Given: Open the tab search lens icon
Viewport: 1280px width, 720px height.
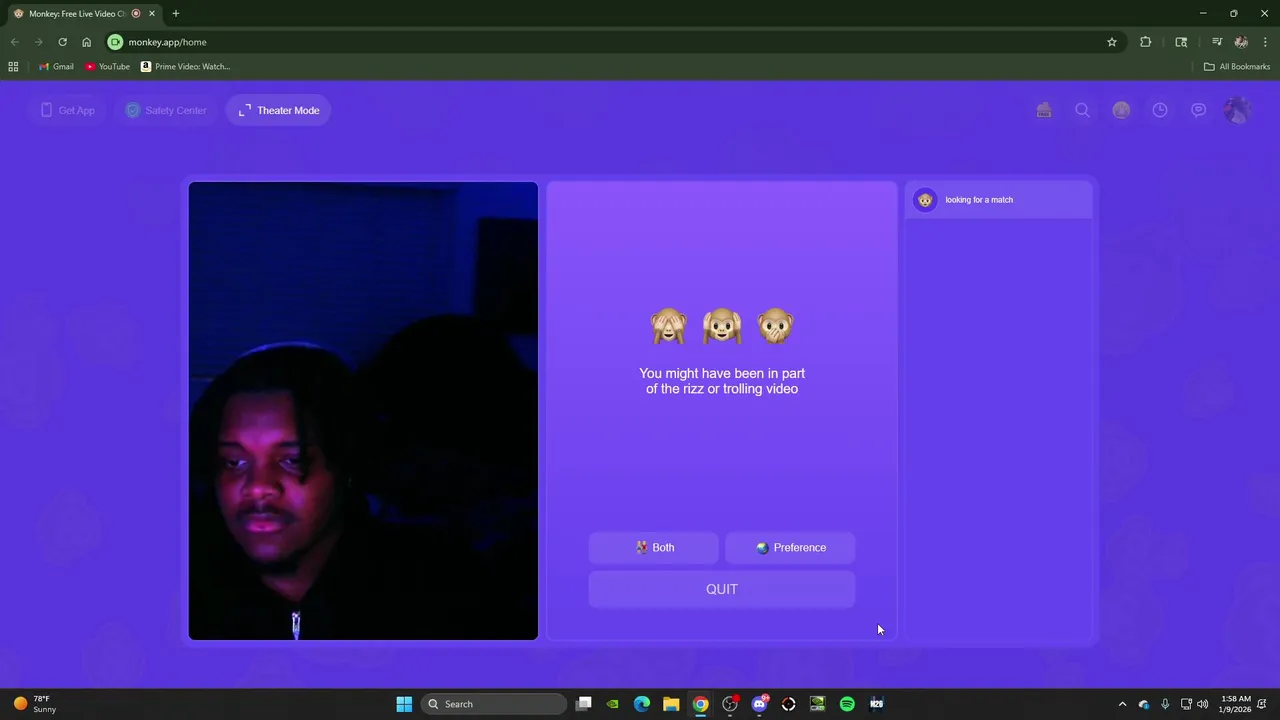Looking at the screenshot, I should point(1181,42).
